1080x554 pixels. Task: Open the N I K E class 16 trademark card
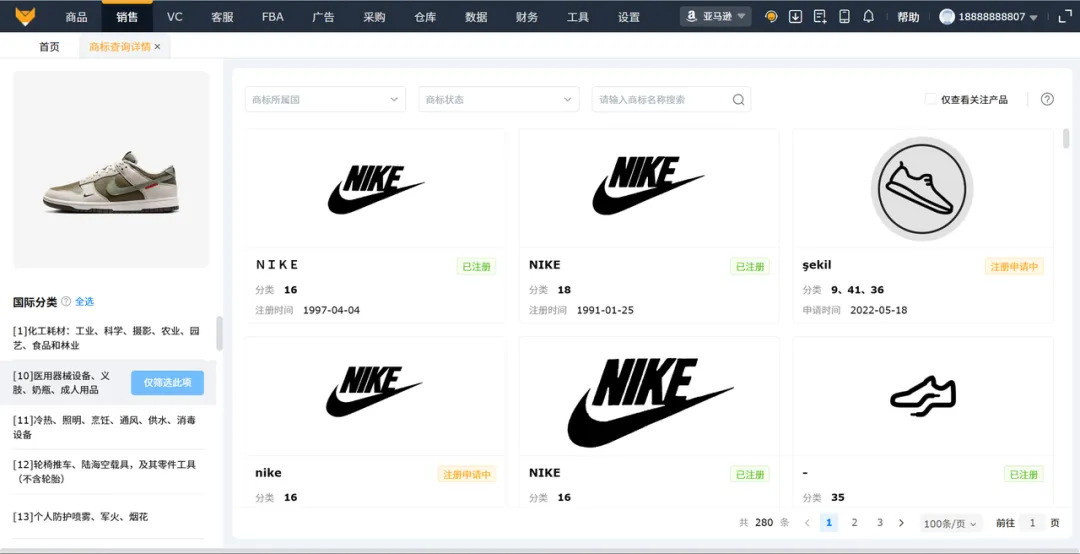(x=375, y=225)
